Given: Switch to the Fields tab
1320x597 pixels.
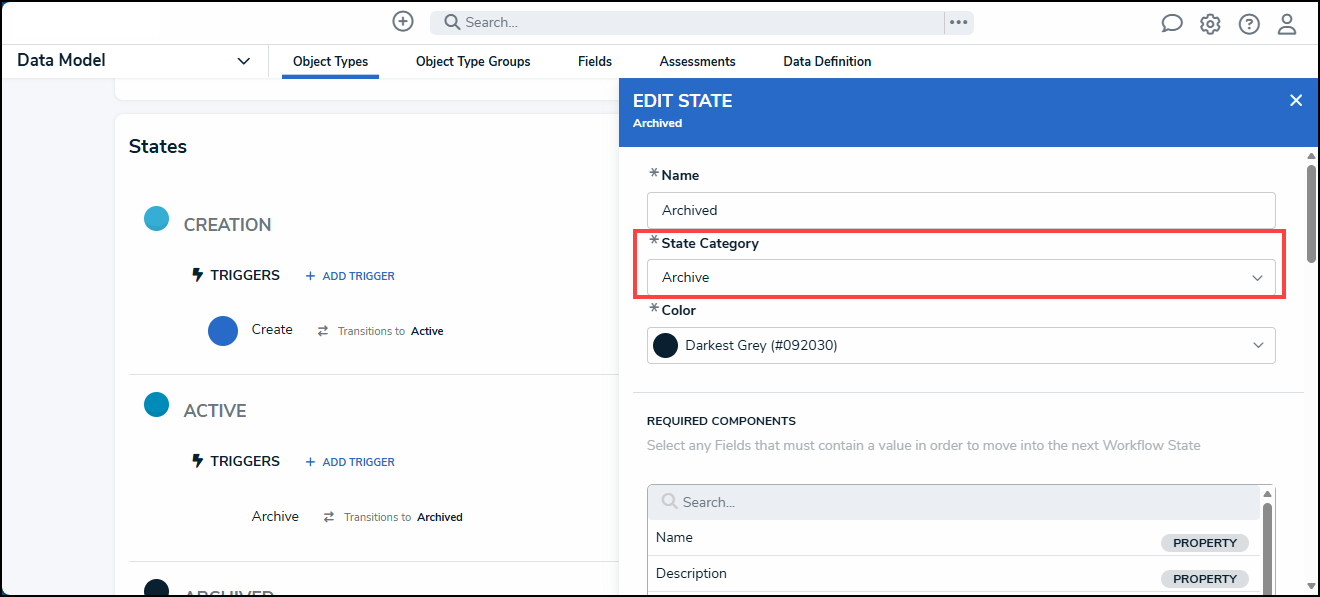Looking at the screenshot, I should 594,61.
